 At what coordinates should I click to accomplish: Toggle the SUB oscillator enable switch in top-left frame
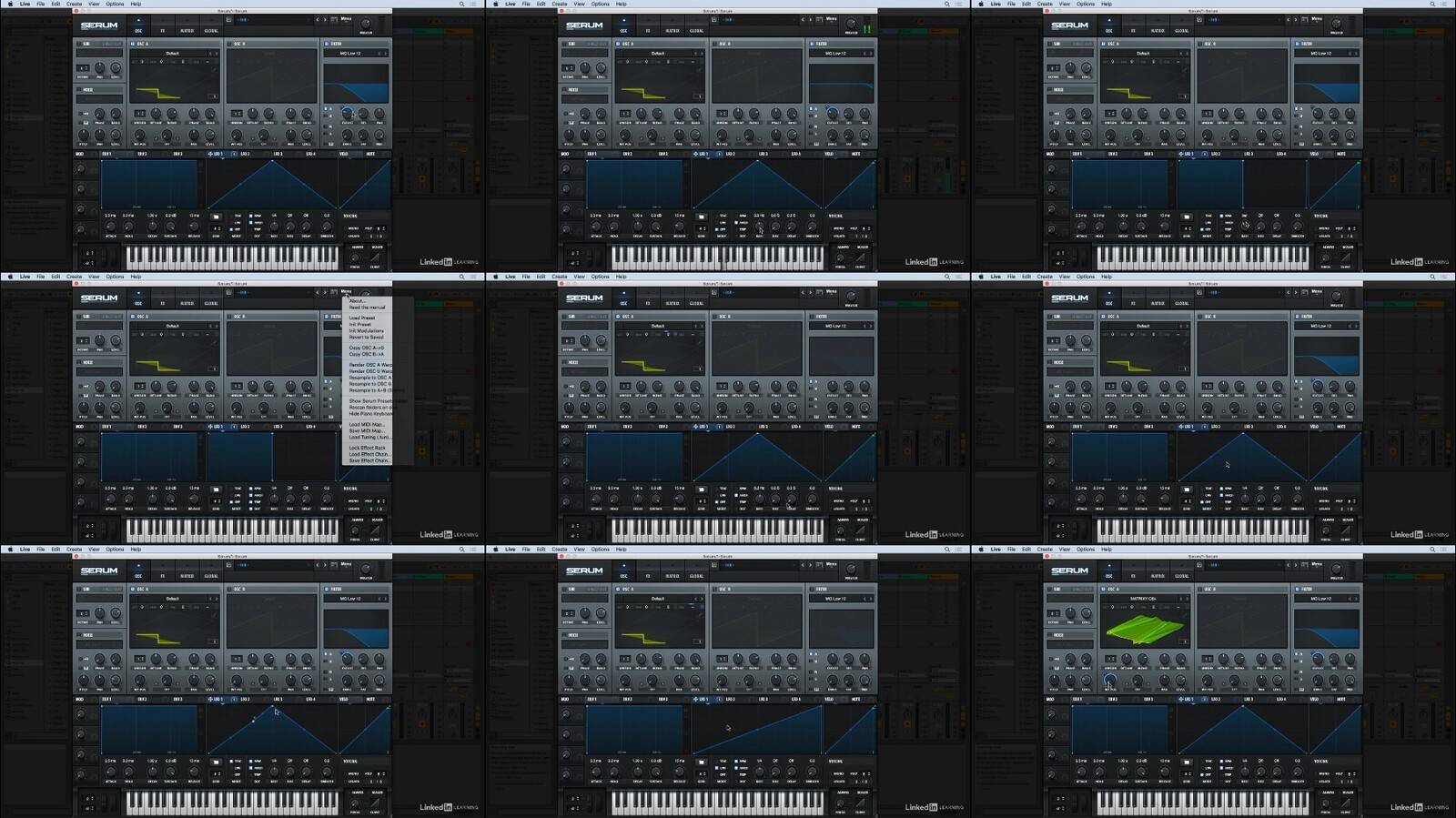click(79, 44)
